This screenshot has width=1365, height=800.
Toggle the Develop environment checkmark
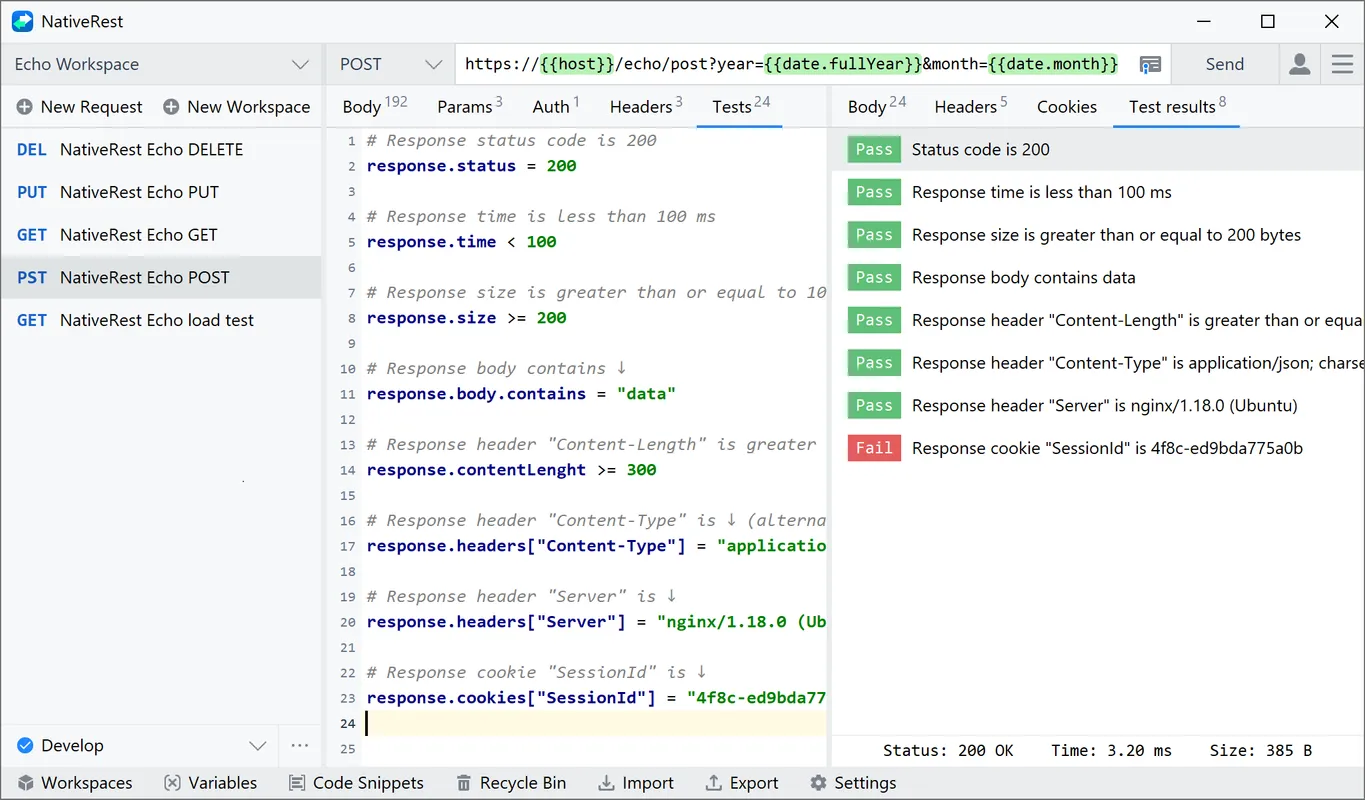click(x=25, y=746)
